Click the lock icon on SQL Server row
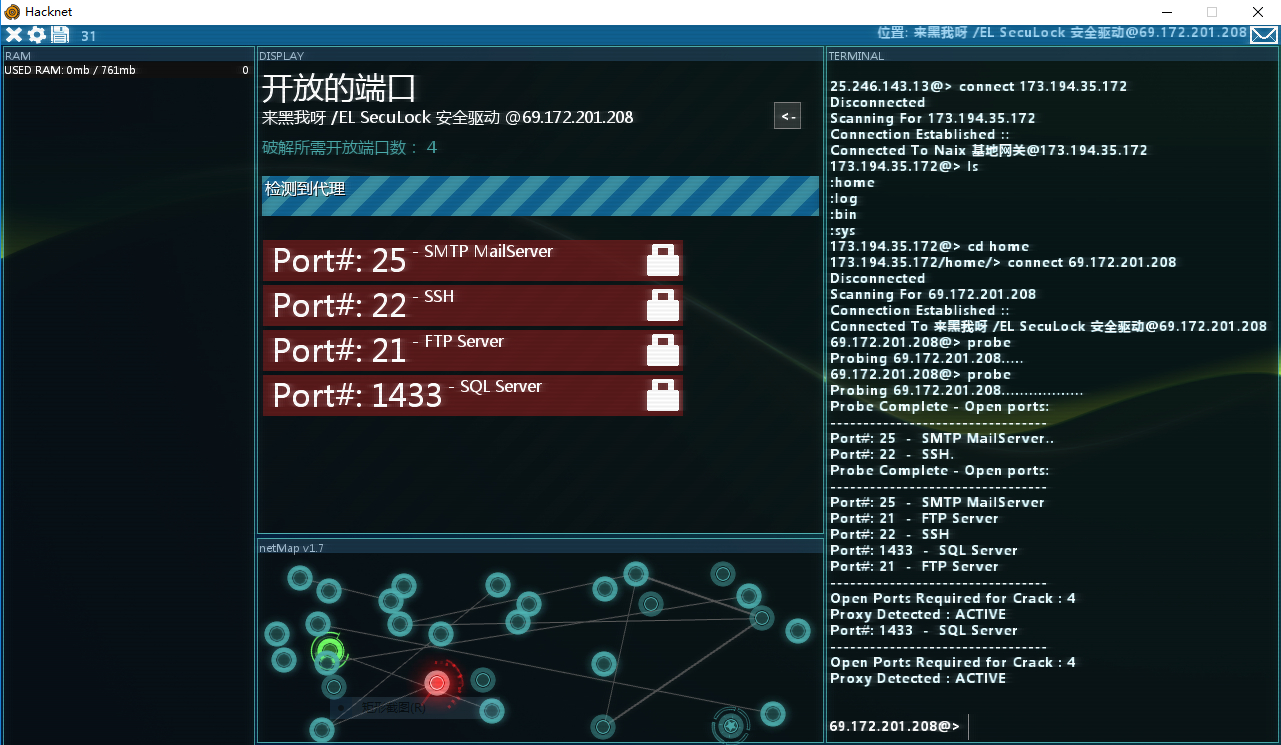The height and width of the screenshot is (745, 1281). [x=663, y=395]
